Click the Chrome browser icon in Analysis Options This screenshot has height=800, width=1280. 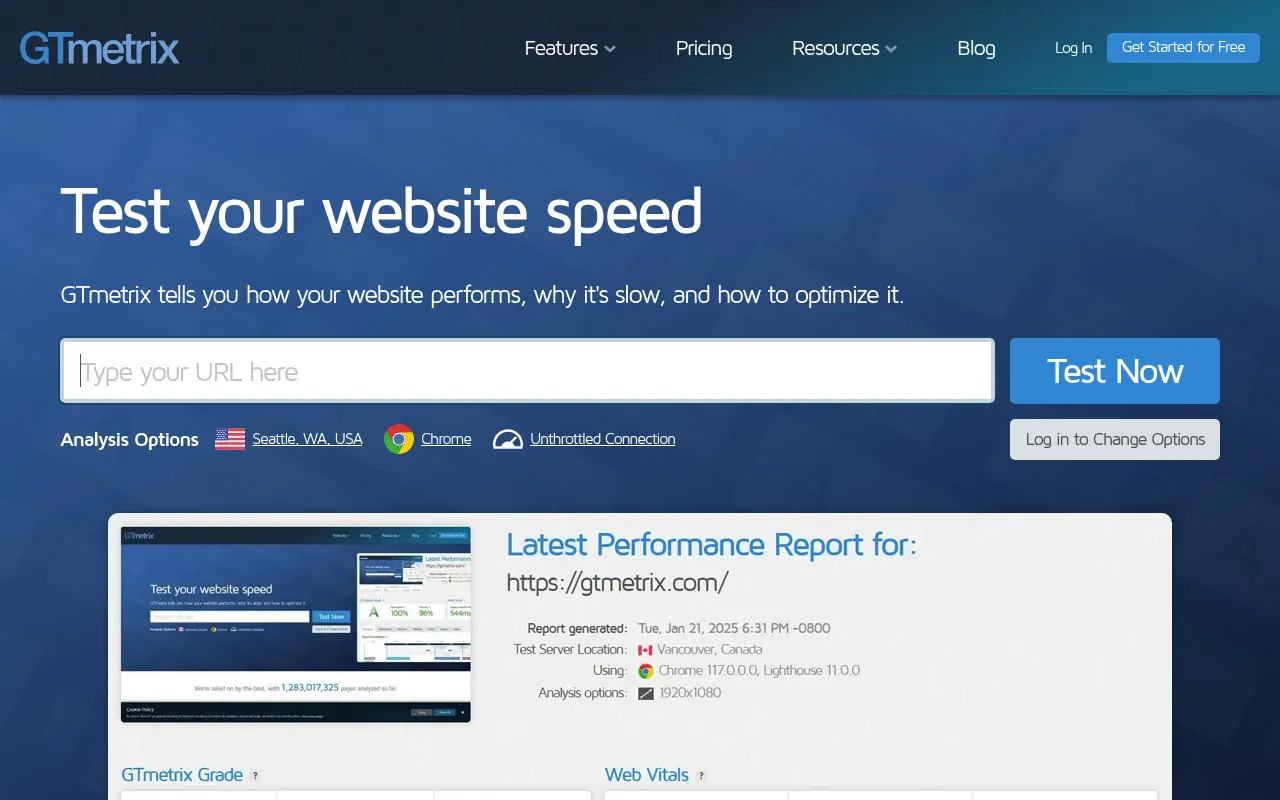399,439
